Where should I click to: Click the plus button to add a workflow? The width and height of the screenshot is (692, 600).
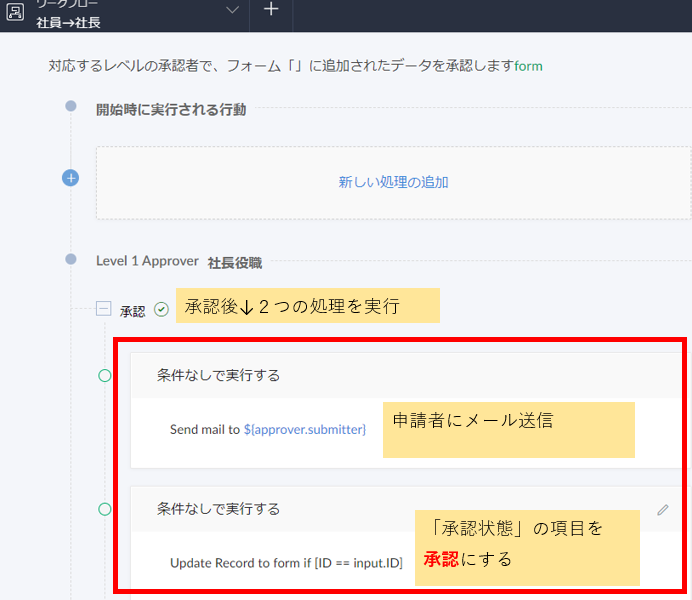point(271,9)
